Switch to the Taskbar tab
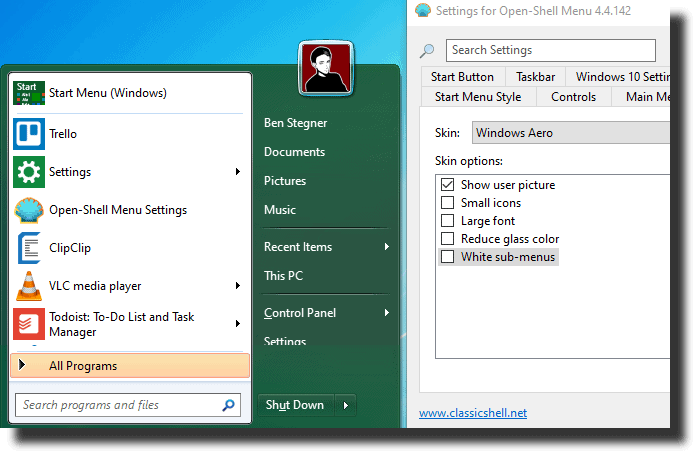This screenshot has width=693, height=451. [x=535, y=77]
